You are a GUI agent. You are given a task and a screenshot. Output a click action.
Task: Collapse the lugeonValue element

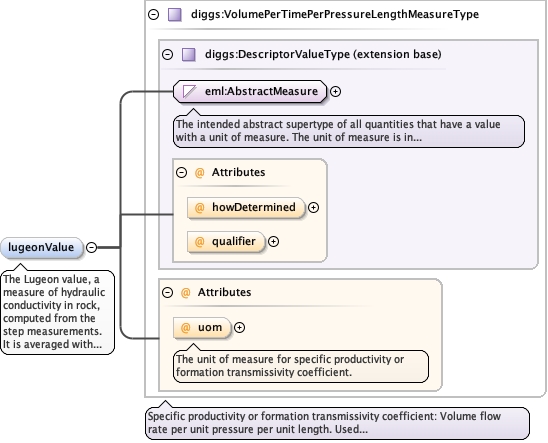pos(91,247)
